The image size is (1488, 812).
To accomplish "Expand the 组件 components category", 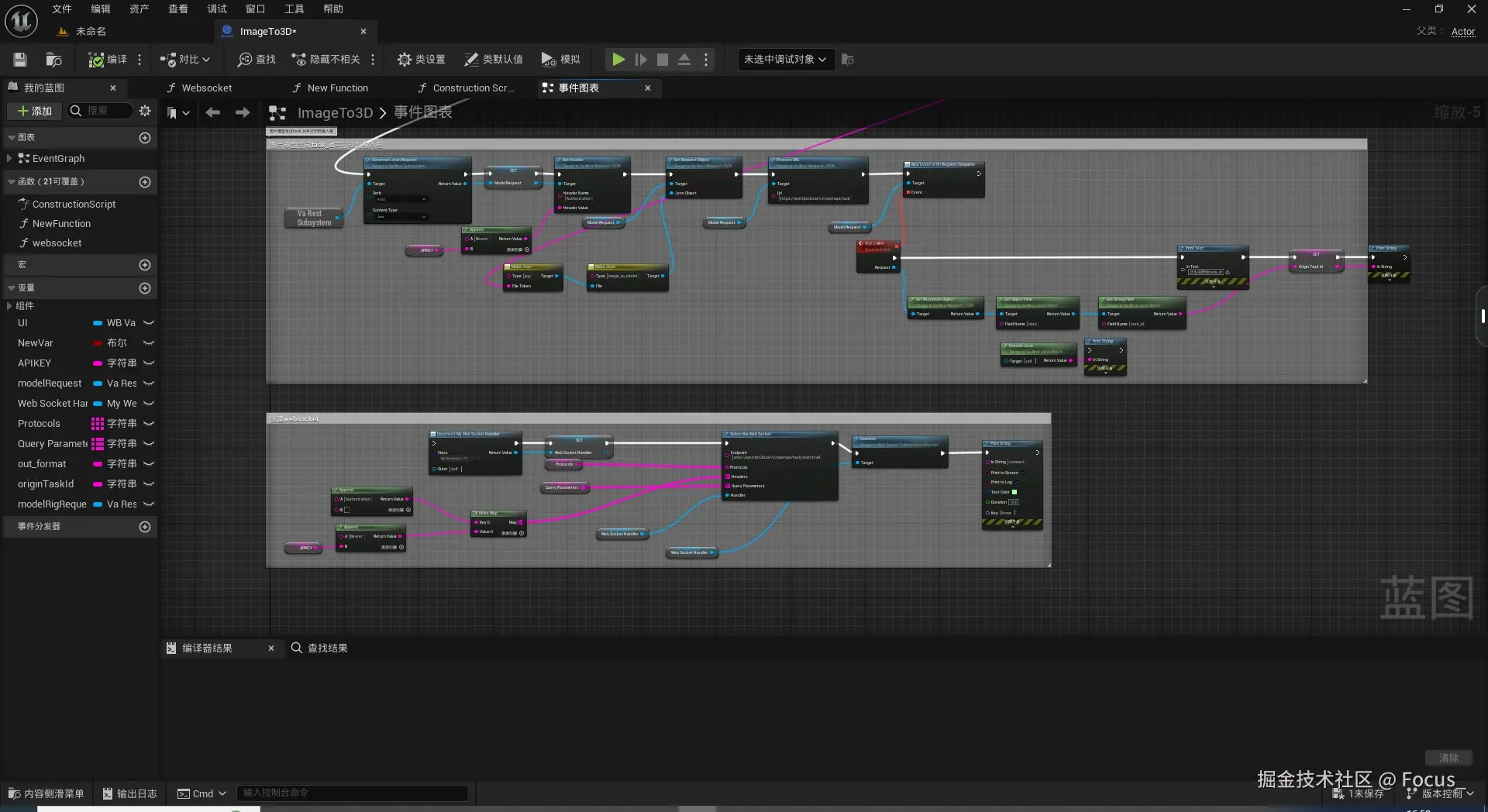I will (x=9, y=306).
